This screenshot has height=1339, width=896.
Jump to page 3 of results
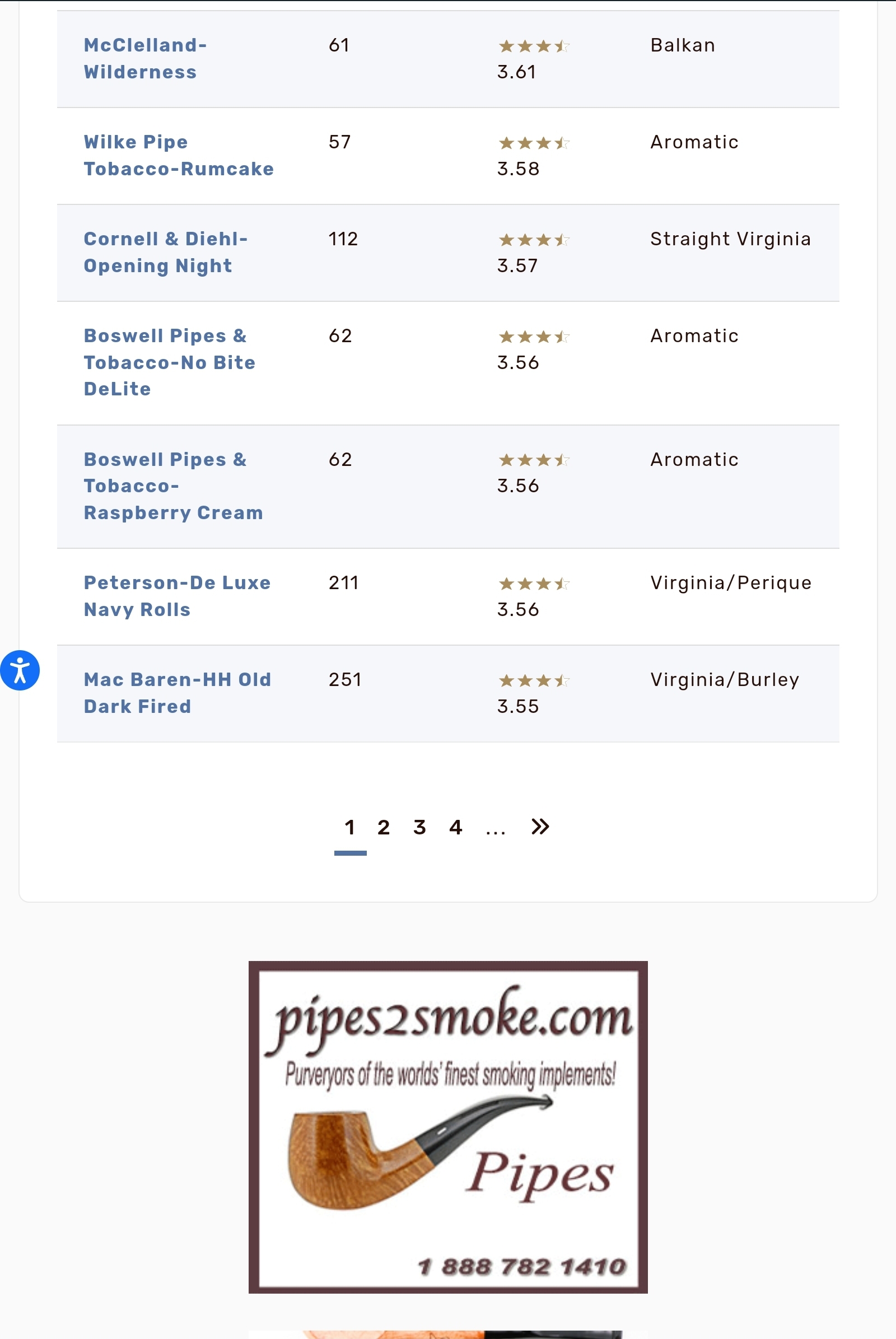click(419, 827)
